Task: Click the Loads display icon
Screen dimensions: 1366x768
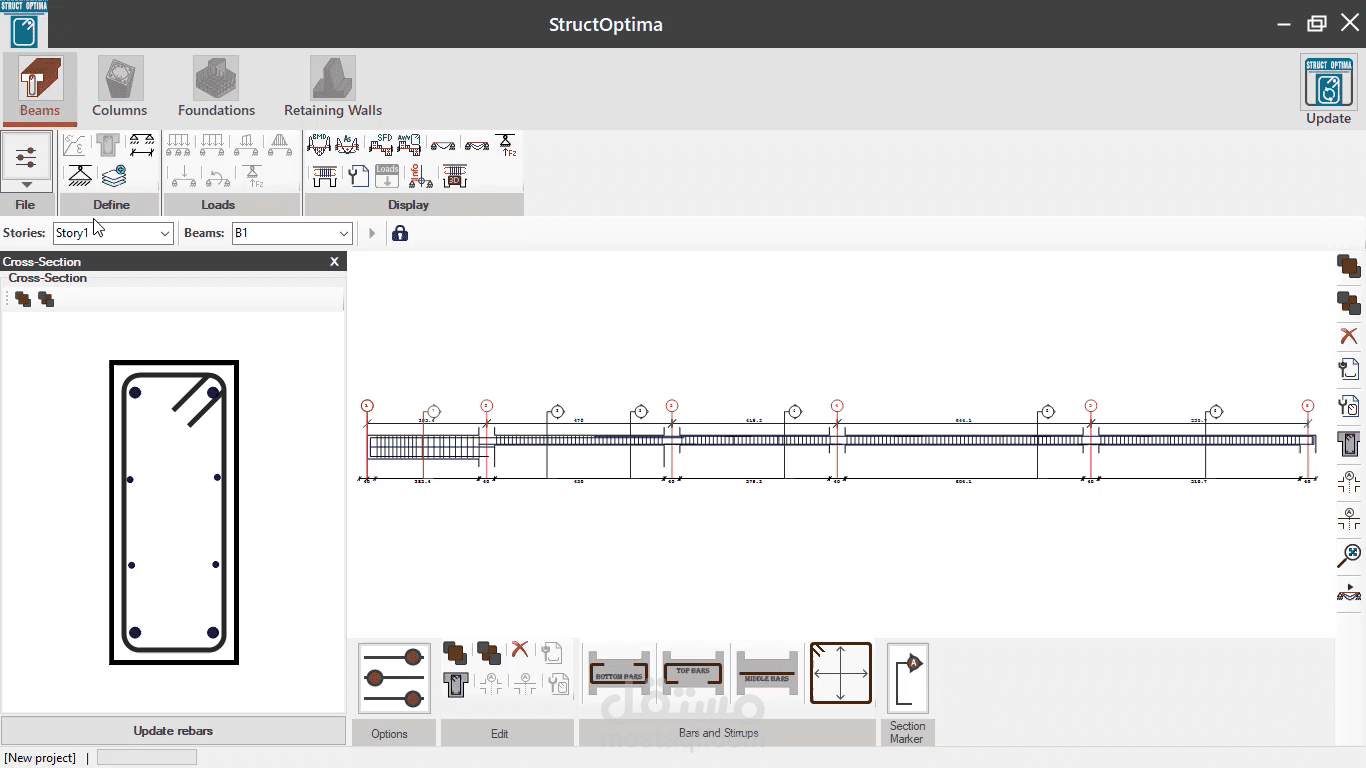Action: point(388,177)
